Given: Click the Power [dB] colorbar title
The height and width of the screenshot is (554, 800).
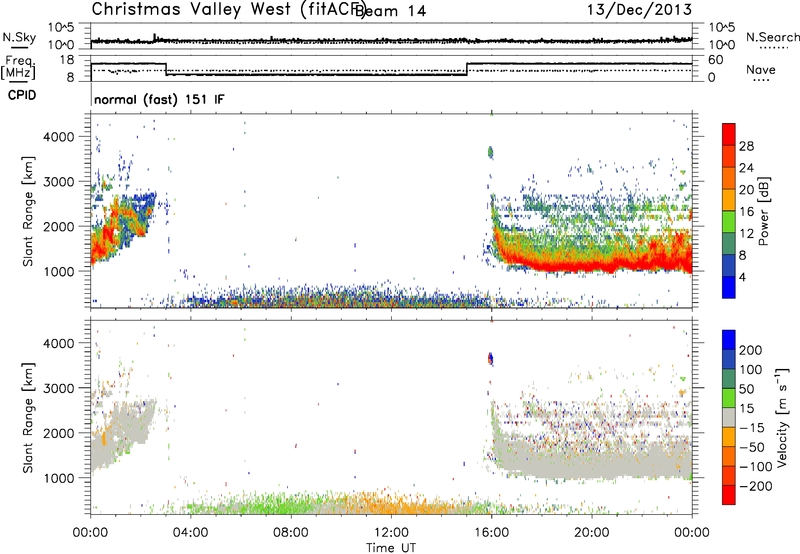Looking at the screenshot, I should [763, 211].
